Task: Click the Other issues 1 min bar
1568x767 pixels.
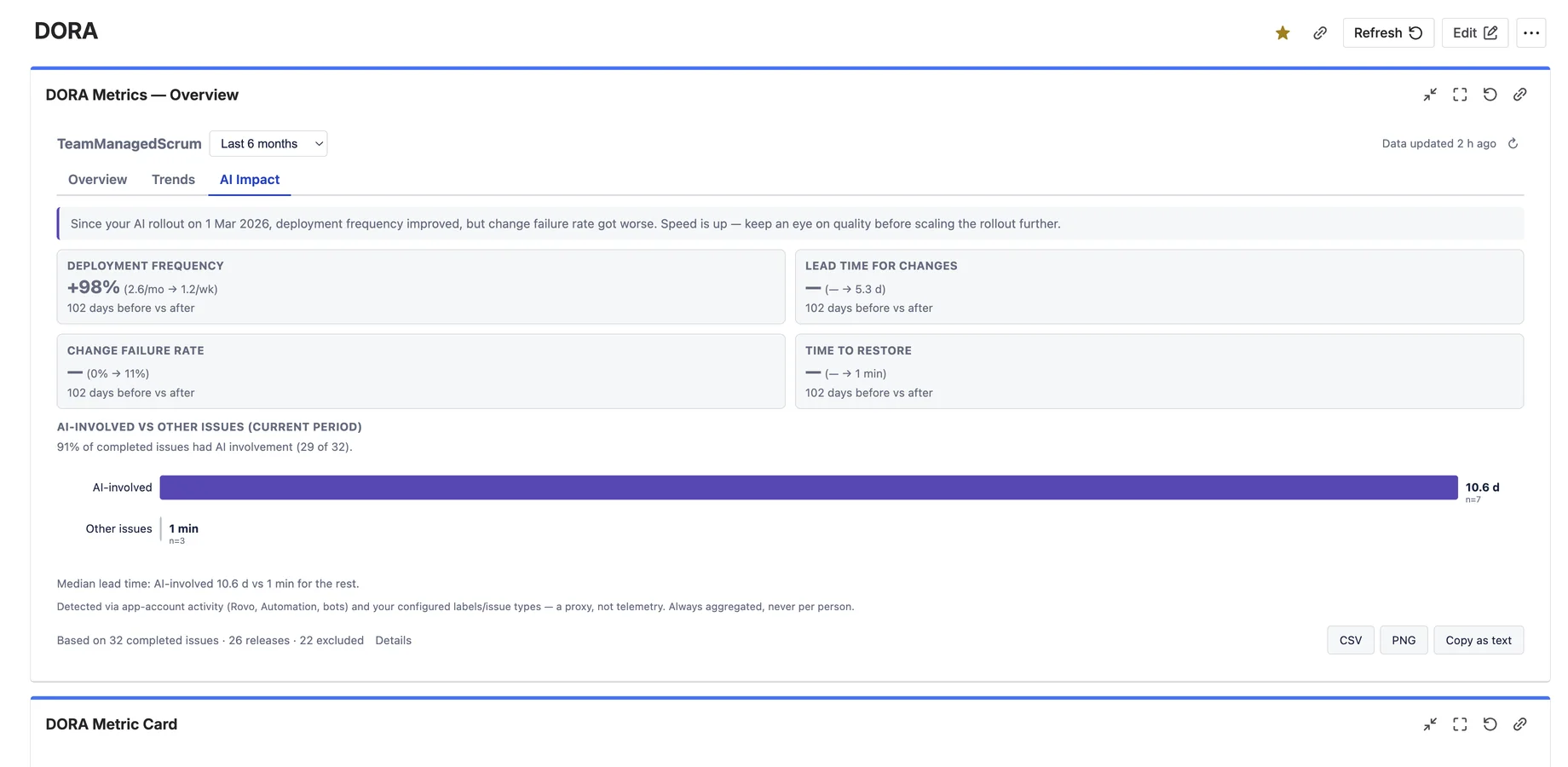Action: click(x=162, y=529)
